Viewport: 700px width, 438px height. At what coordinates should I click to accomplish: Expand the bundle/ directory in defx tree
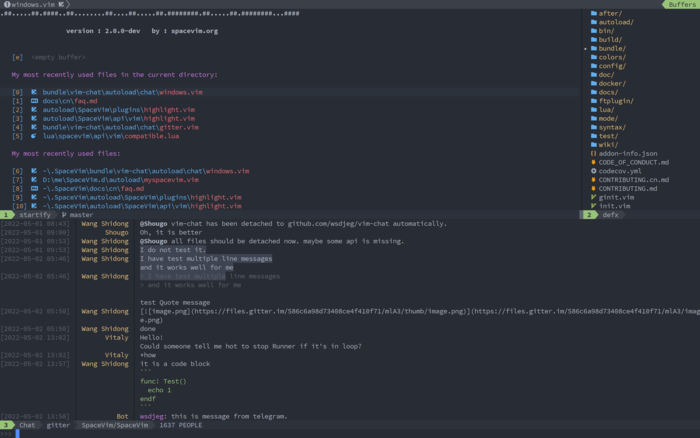(x=611, y=48)
